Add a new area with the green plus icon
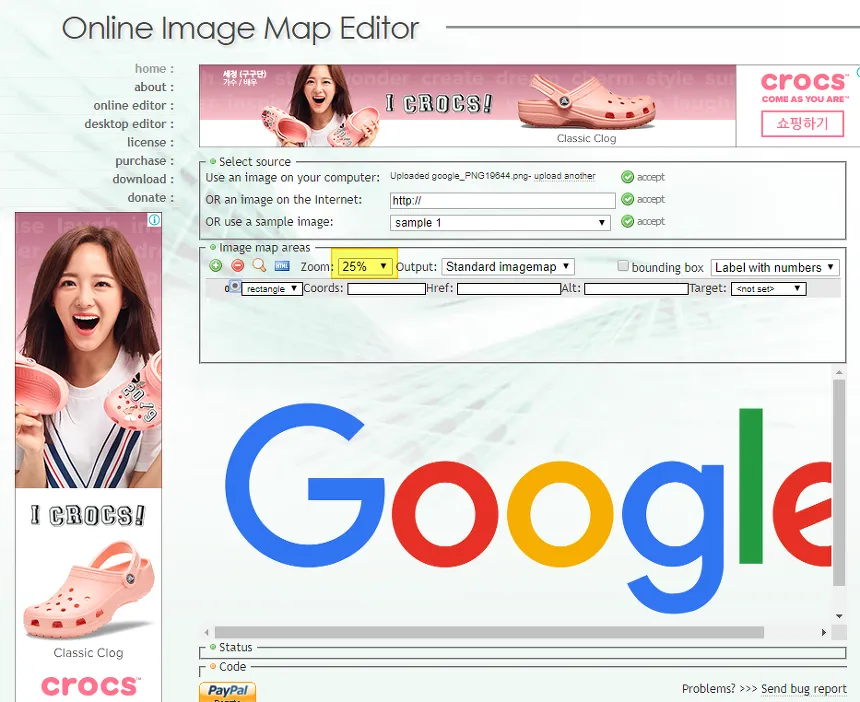The height and width of the screenshot is (702, 860). pyautogui.click(x=216, y=266)
